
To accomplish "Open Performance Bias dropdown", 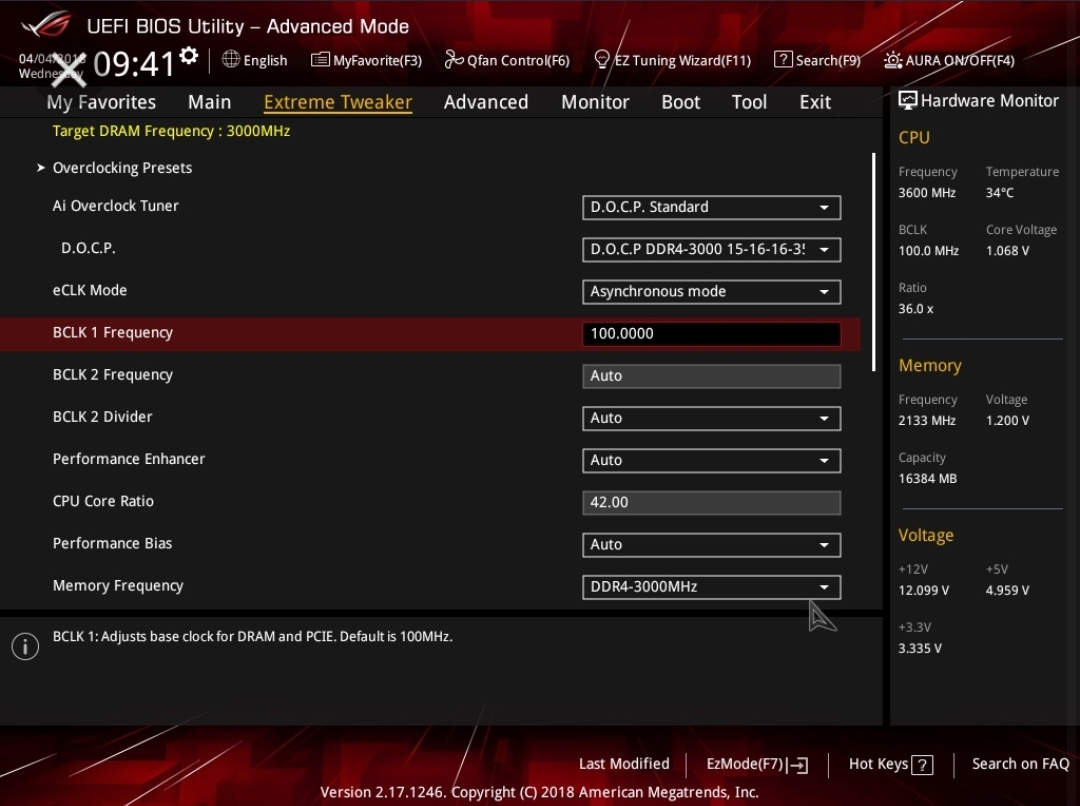I will [x=712, y=545].
